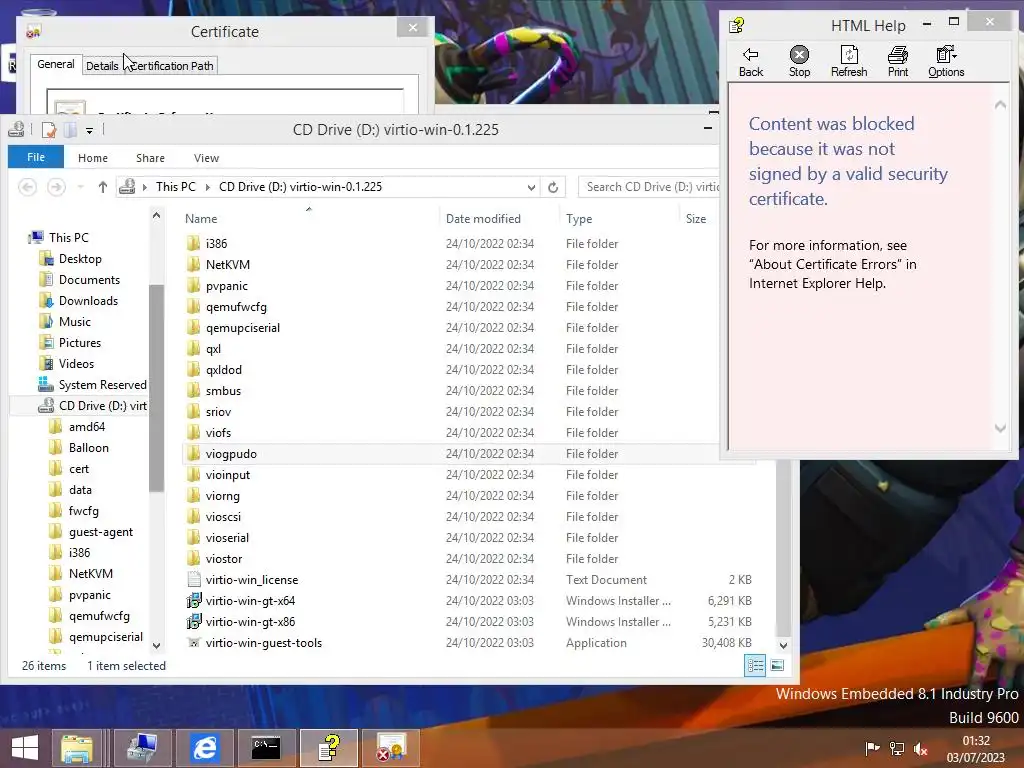Go up one folder level

tap(103, 187)
